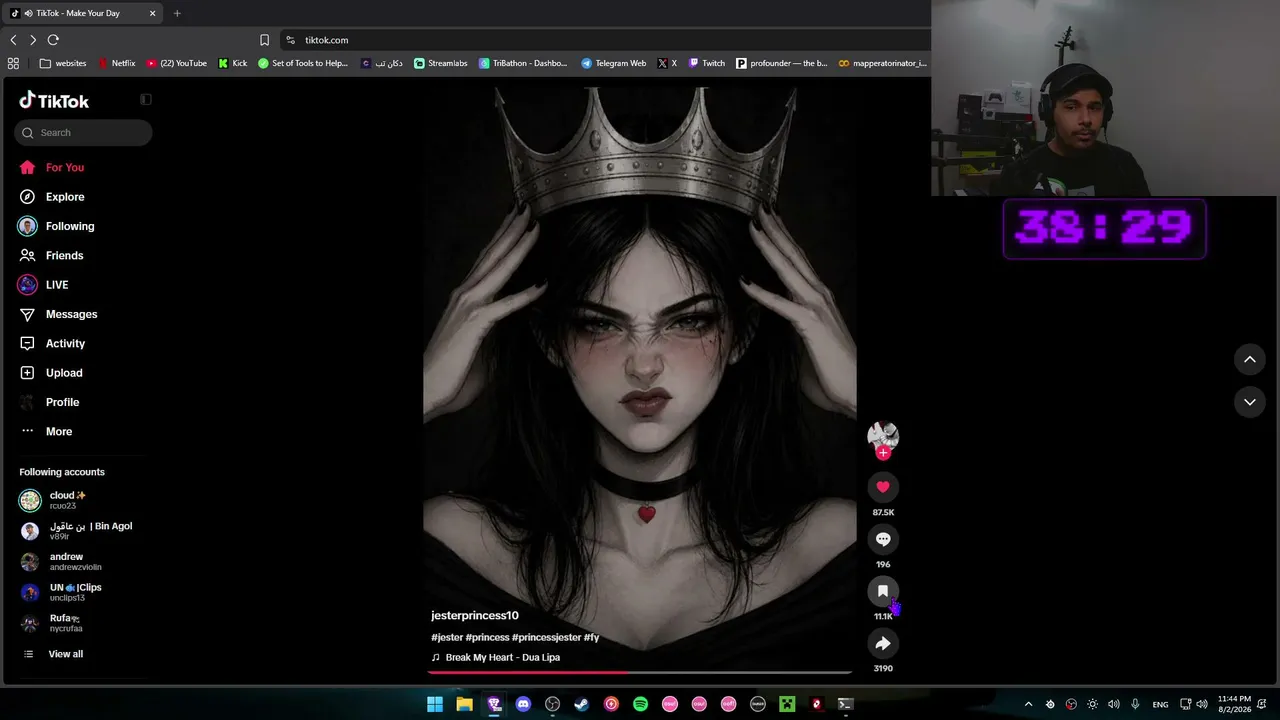Bookmark the video to favorites
Viewport: 1280px width, 720px height.
point(883,591)
